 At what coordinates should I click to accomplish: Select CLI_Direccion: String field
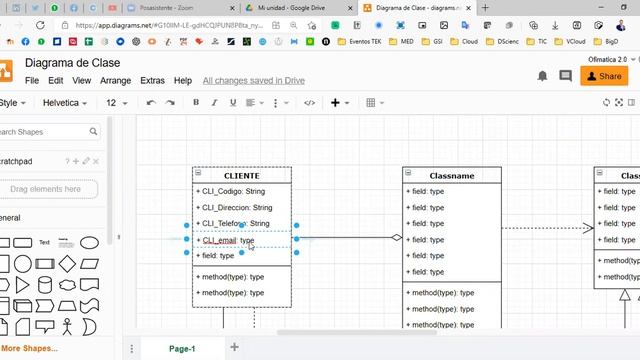(x=242, y=207)
